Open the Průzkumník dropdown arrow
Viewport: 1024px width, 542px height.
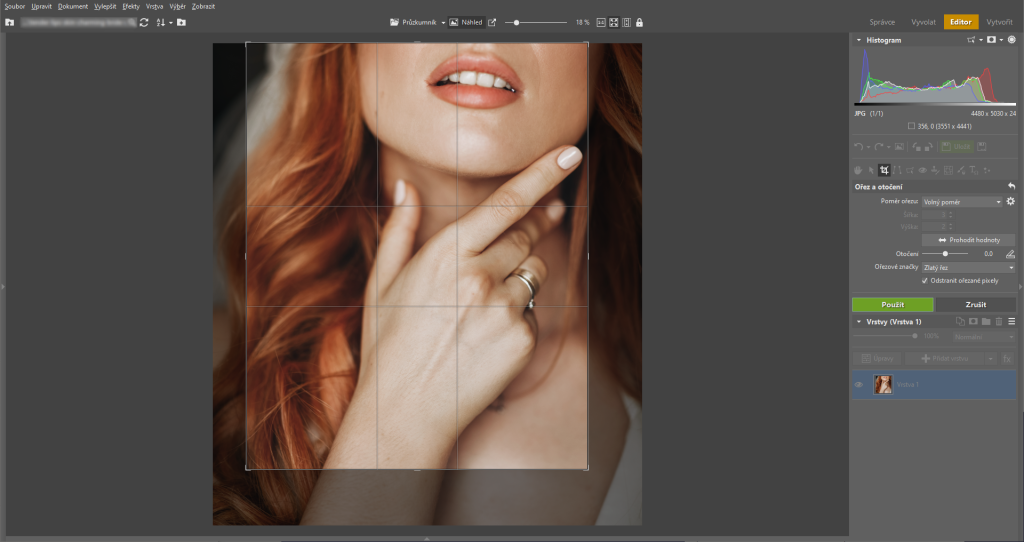[x=443, y=23]
